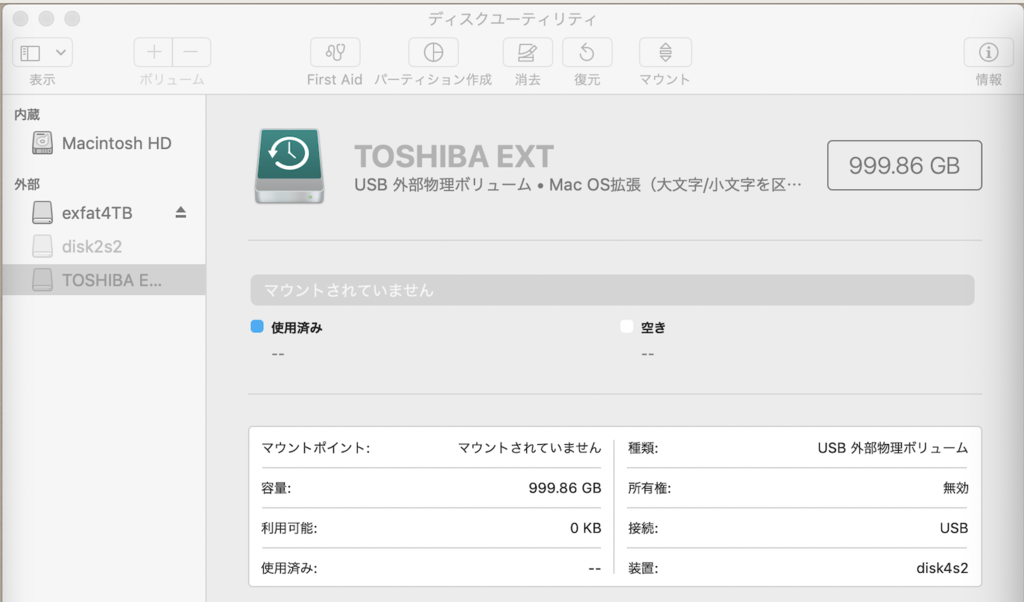
Task: Eject the exfat4TB volume
Action: tap(181, 212)
